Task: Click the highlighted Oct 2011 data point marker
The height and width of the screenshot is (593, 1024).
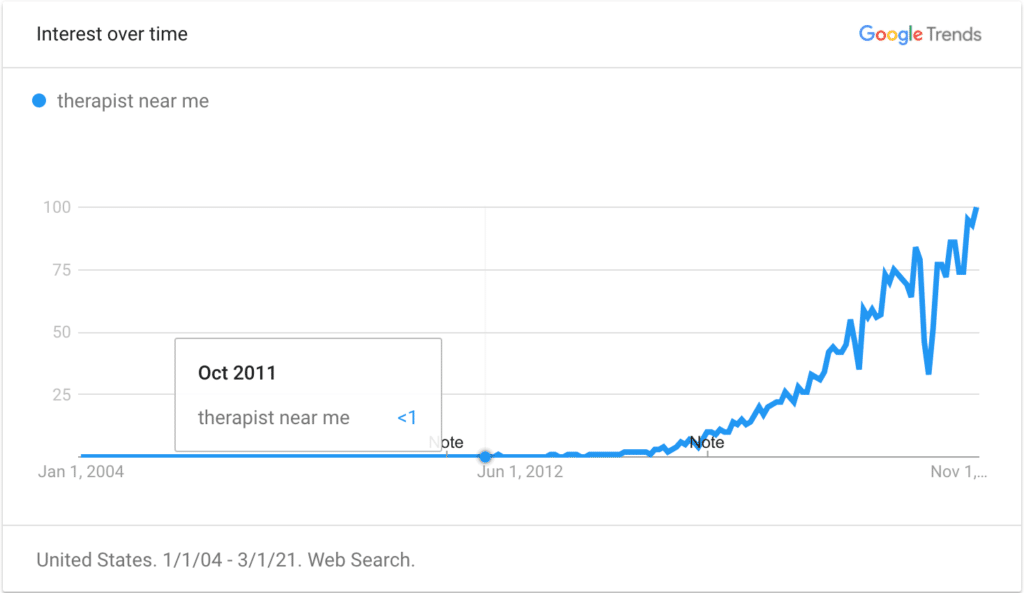Action: (485, 456)
